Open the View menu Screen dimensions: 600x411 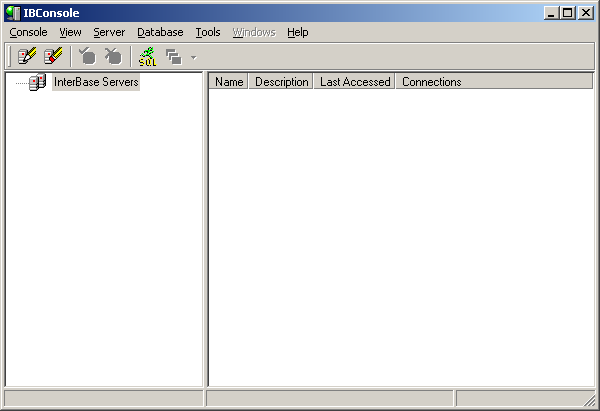click(70, 32)
